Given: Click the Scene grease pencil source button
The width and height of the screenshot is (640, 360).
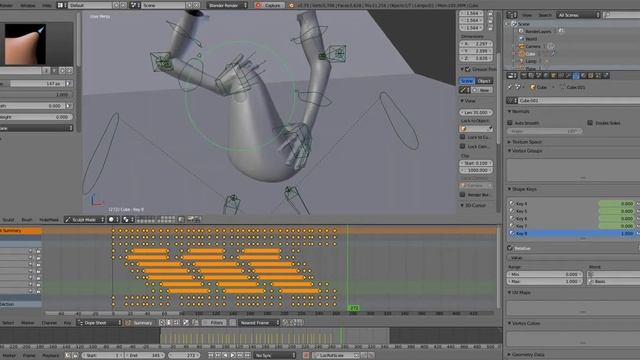Looking at the screenshot, I should click(467, 81).
